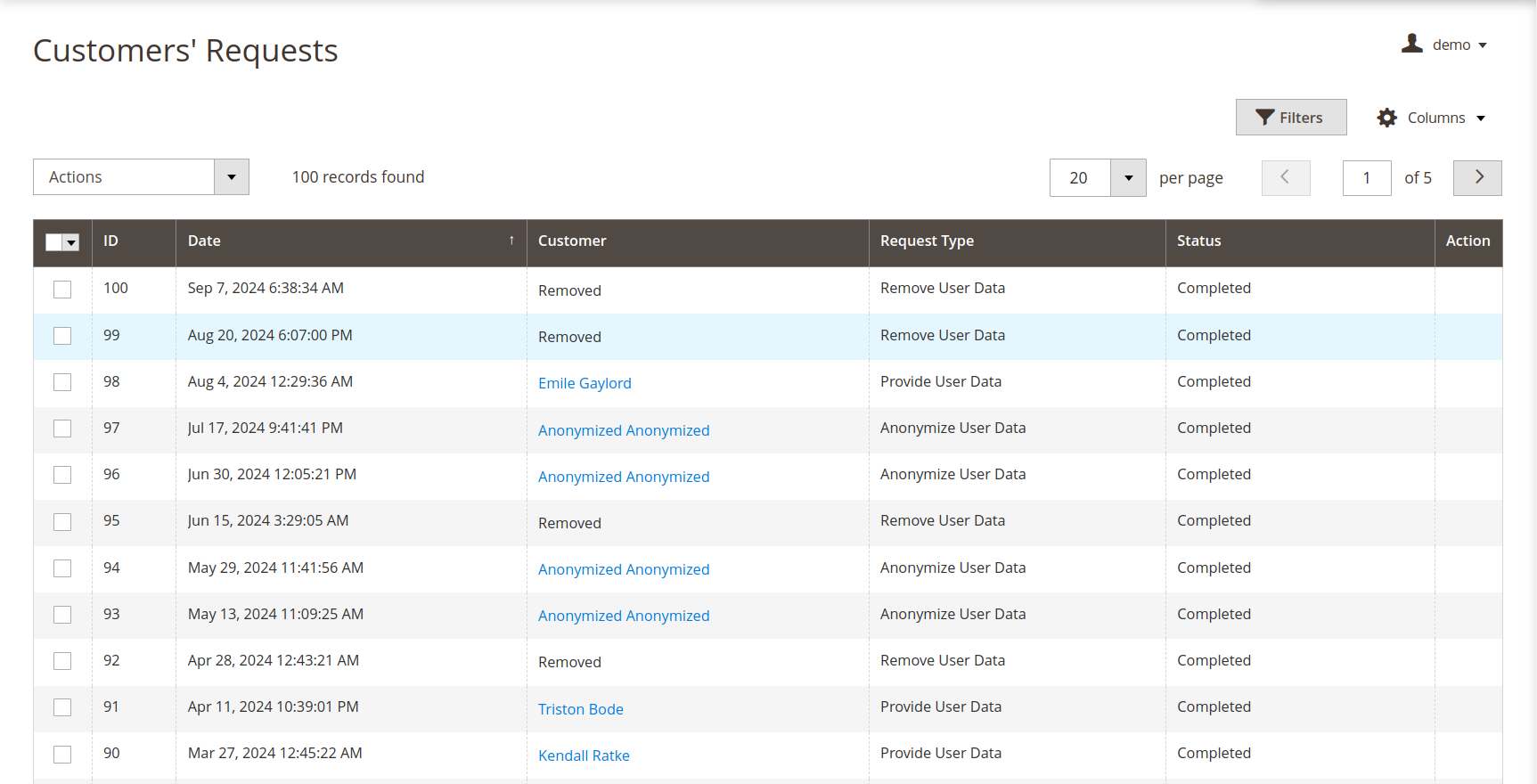This screenshot has height=784, width=1537.
Task: Toggle checkbox for request ID 91
Action: point(62,707)
